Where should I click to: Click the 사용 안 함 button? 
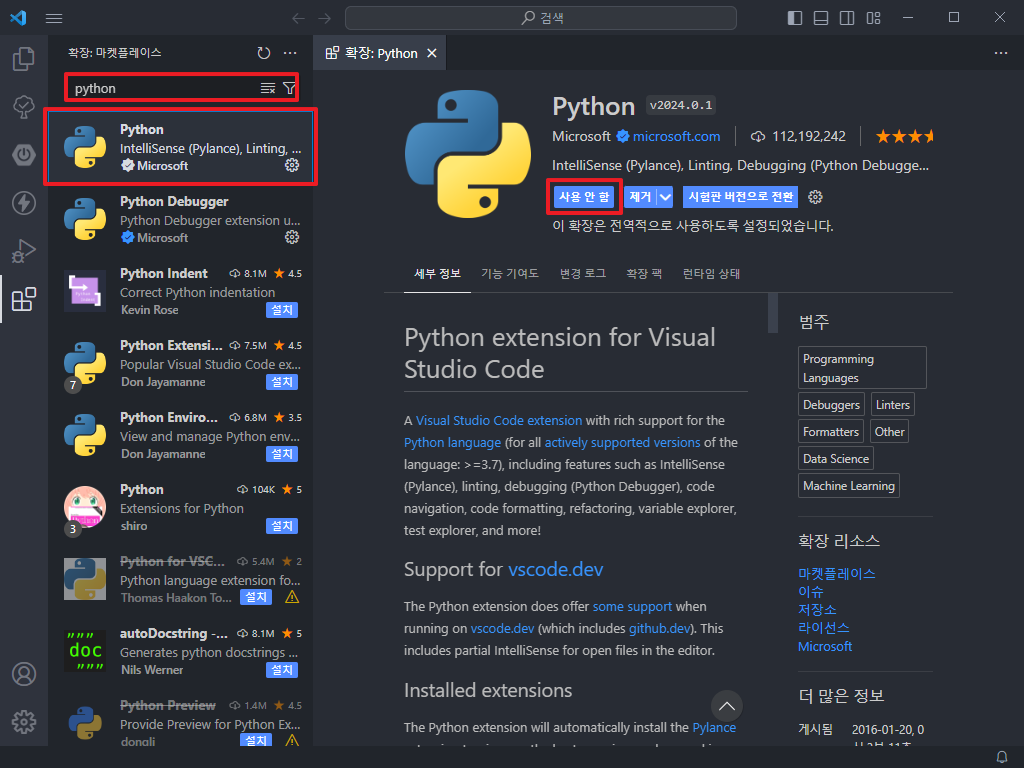pos(584,197)
